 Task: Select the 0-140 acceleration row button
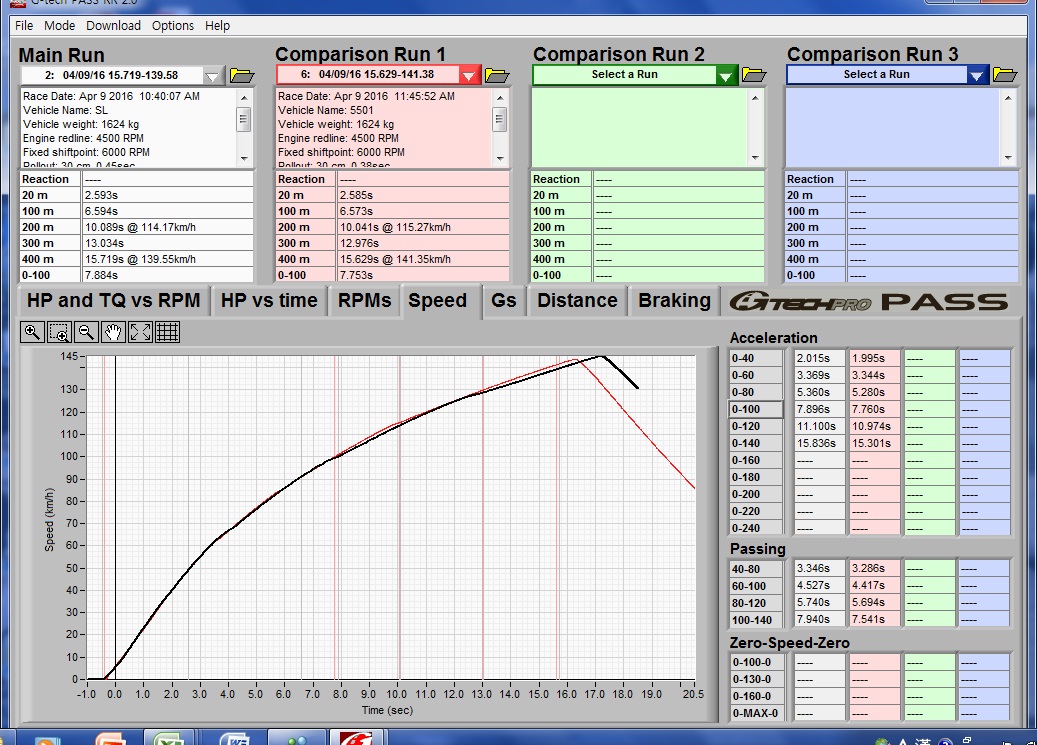(756, 443)
